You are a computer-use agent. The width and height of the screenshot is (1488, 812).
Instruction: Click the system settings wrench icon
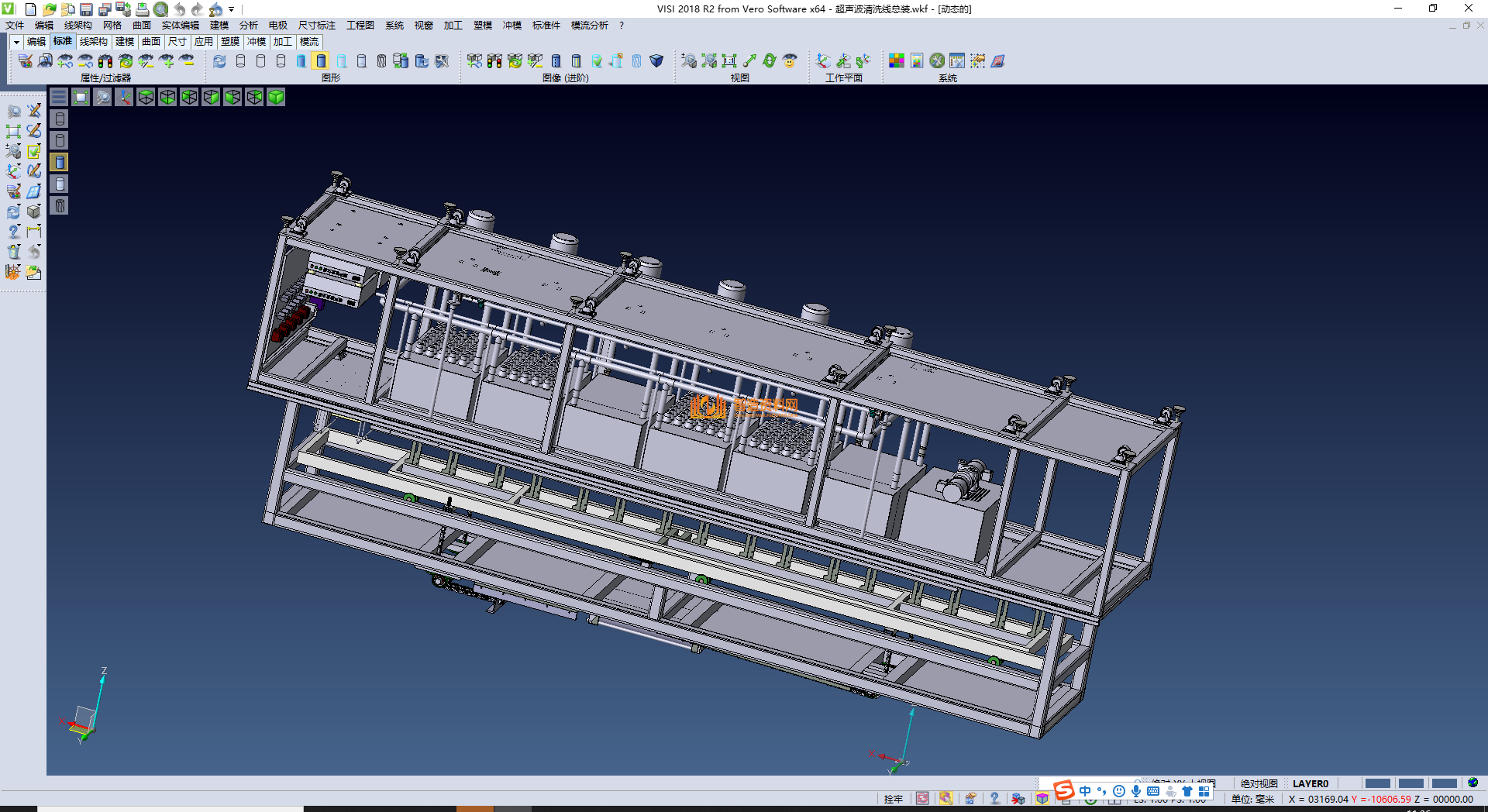coord(937,60)
